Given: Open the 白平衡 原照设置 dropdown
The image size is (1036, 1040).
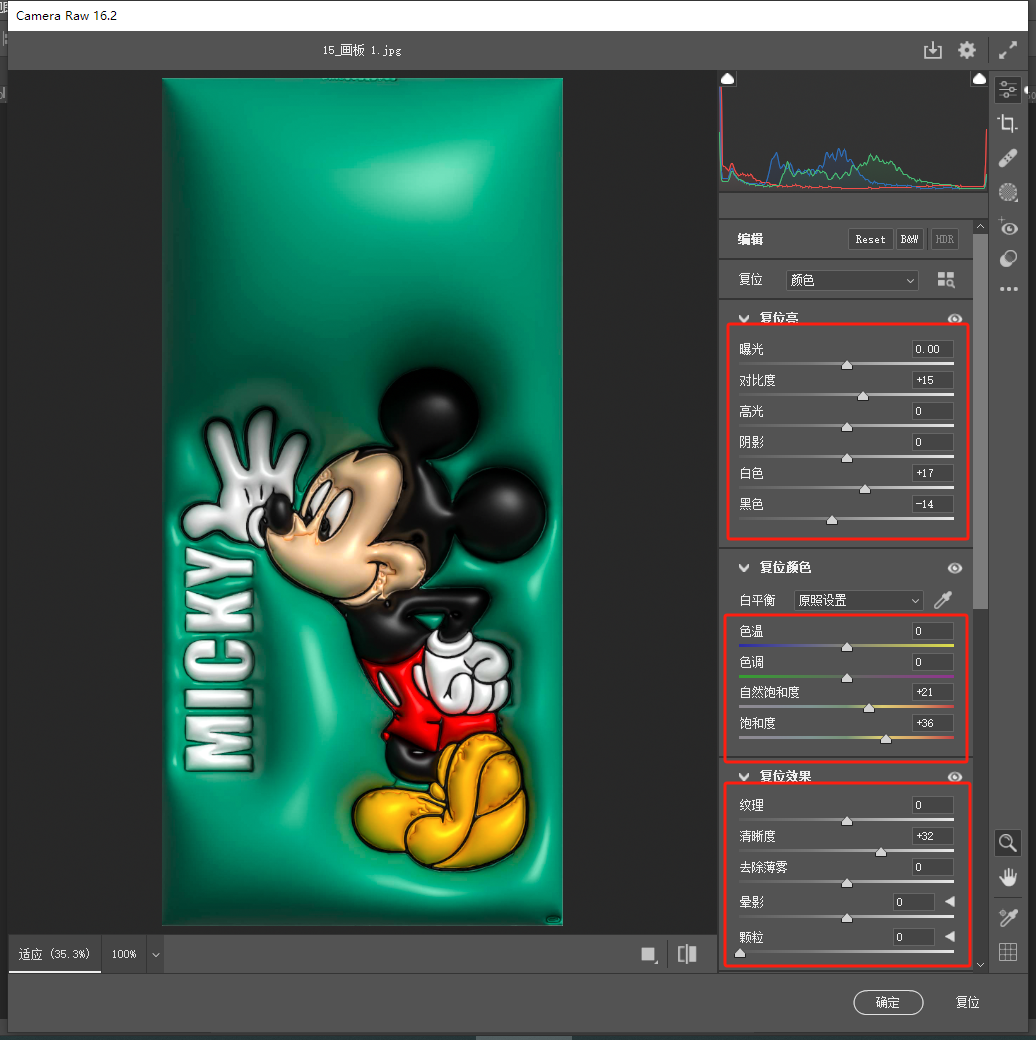Looking at the screenshot, I should point(858,600).
